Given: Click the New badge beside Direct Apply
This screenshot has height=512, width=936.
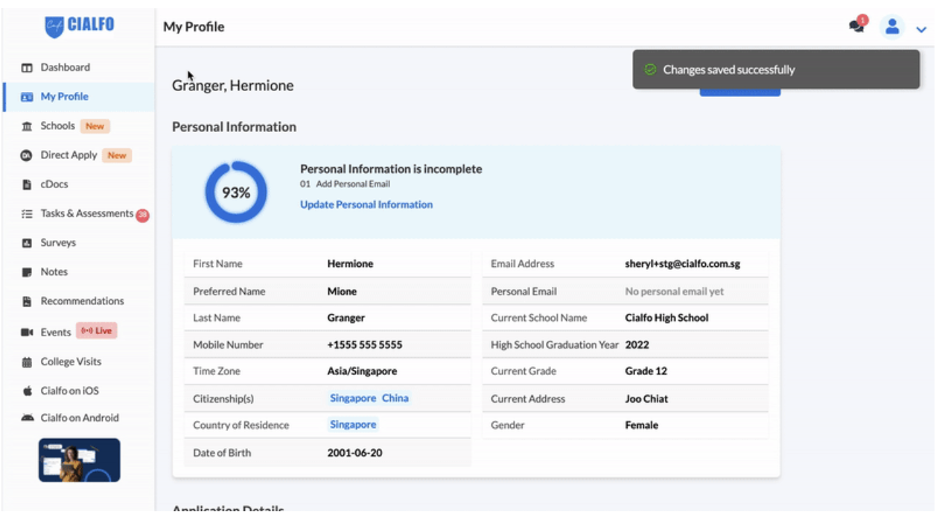Looking at the screenshot, I should 117,156.
